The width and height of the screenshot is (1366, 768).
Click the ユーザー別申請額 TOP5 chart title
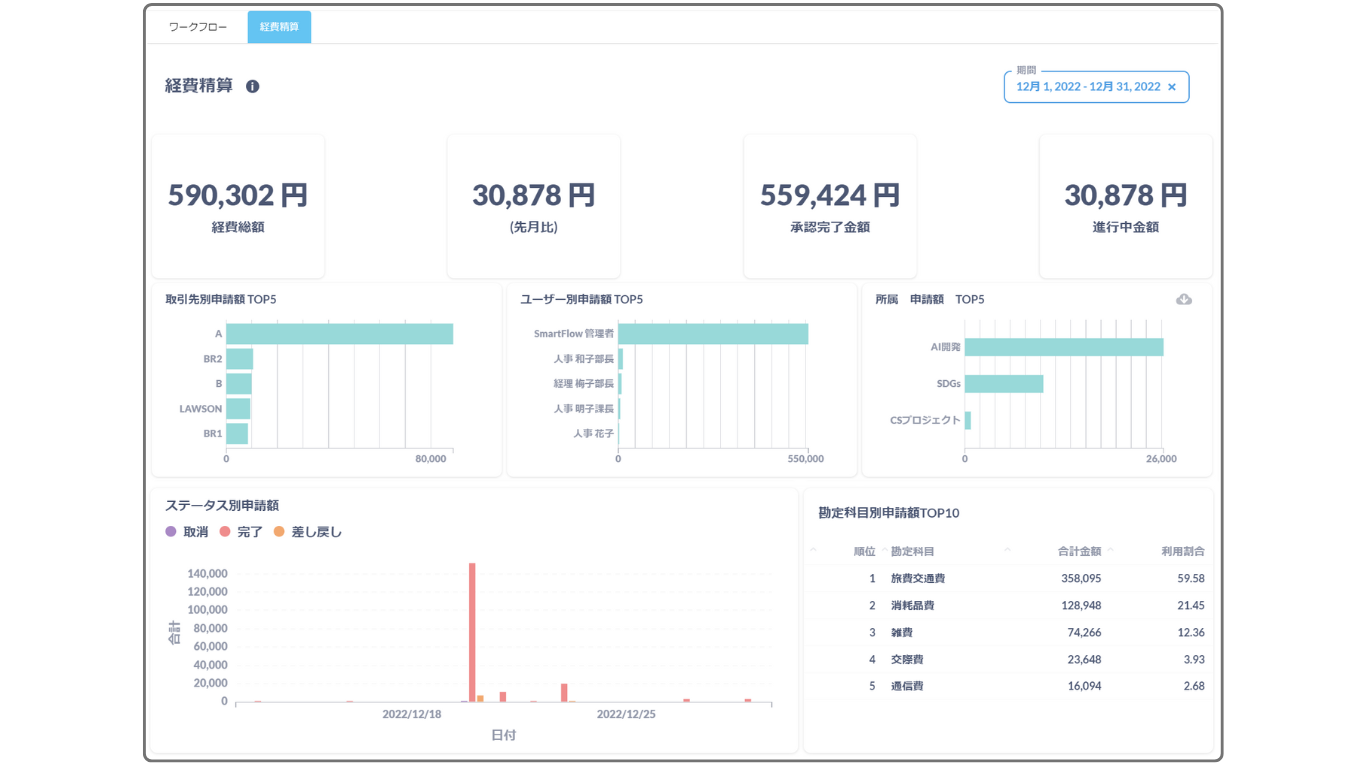[x=581, y=299]
